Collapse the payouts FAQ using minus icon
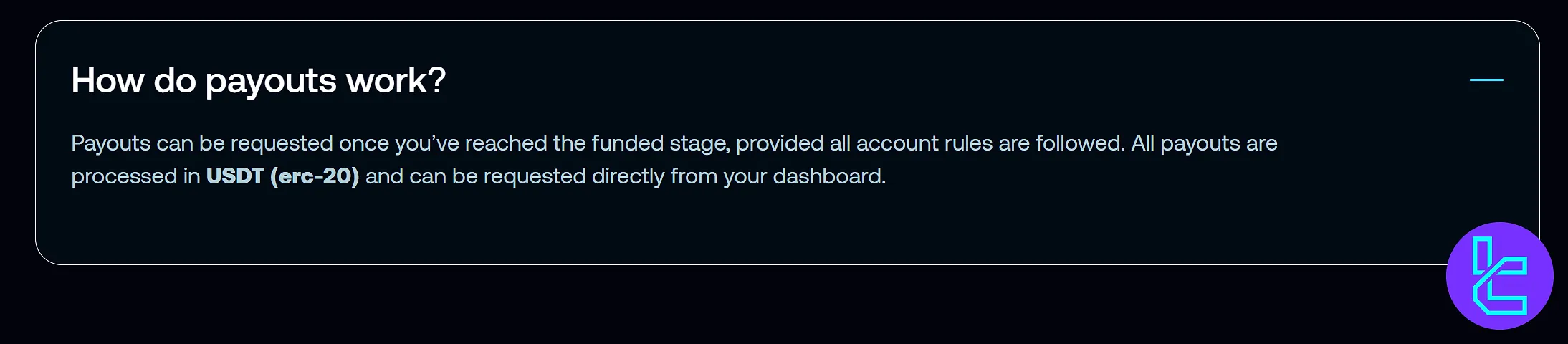The width and height of the screenshot is (1568, 344). pyautogui.click(x=1486, y=80)
